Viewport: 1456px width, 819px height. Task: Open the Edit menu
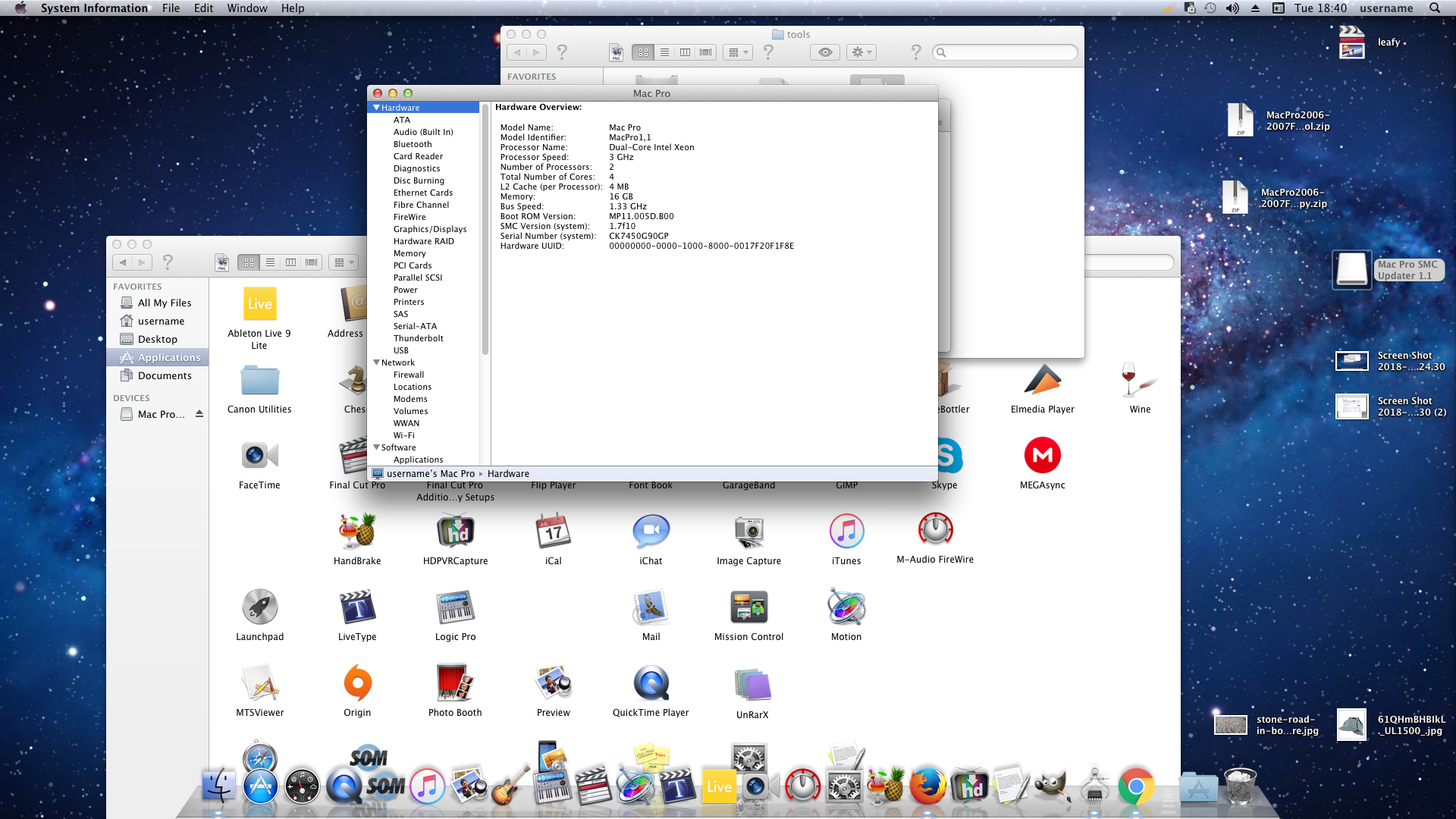(x=203, y=8)
